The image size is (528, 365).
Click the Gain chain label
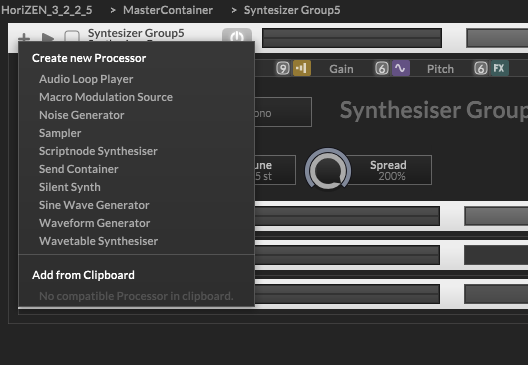click(341, 69)
